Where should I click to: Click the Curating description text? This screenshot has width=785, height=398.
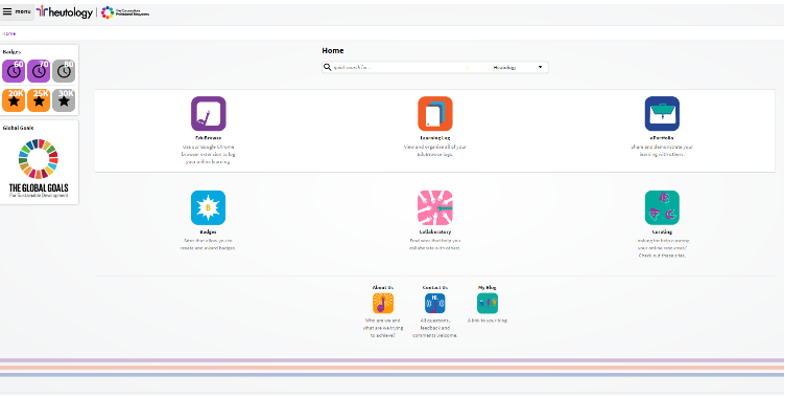click(662, 248)
